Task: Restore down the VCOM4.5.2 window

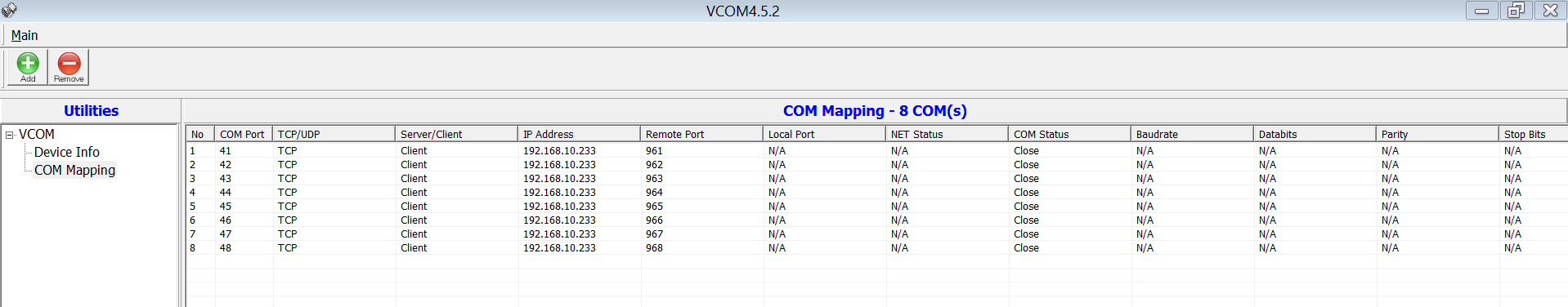Action: (x=1516, y=10)
